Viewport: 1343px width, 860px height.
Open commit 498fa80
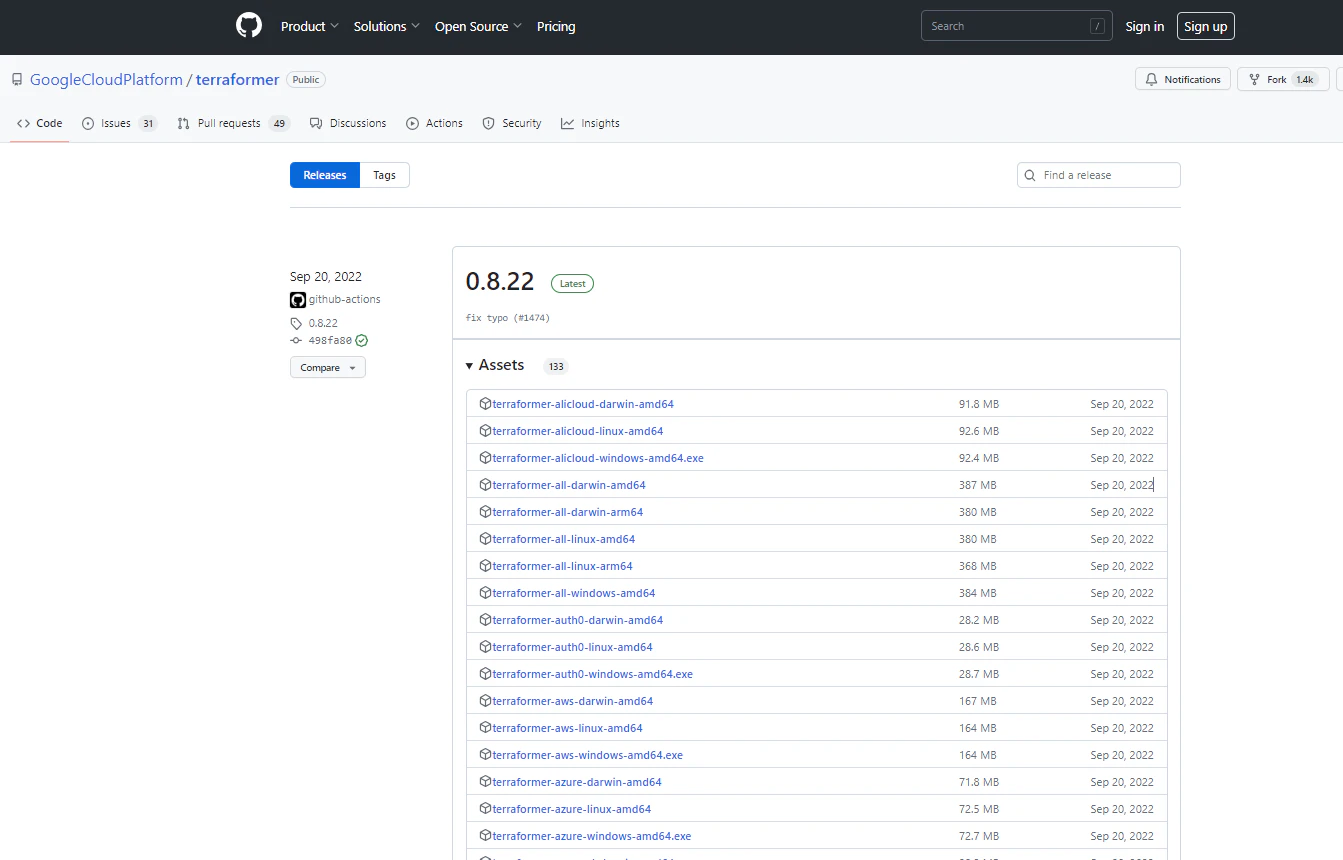[331, 341]
